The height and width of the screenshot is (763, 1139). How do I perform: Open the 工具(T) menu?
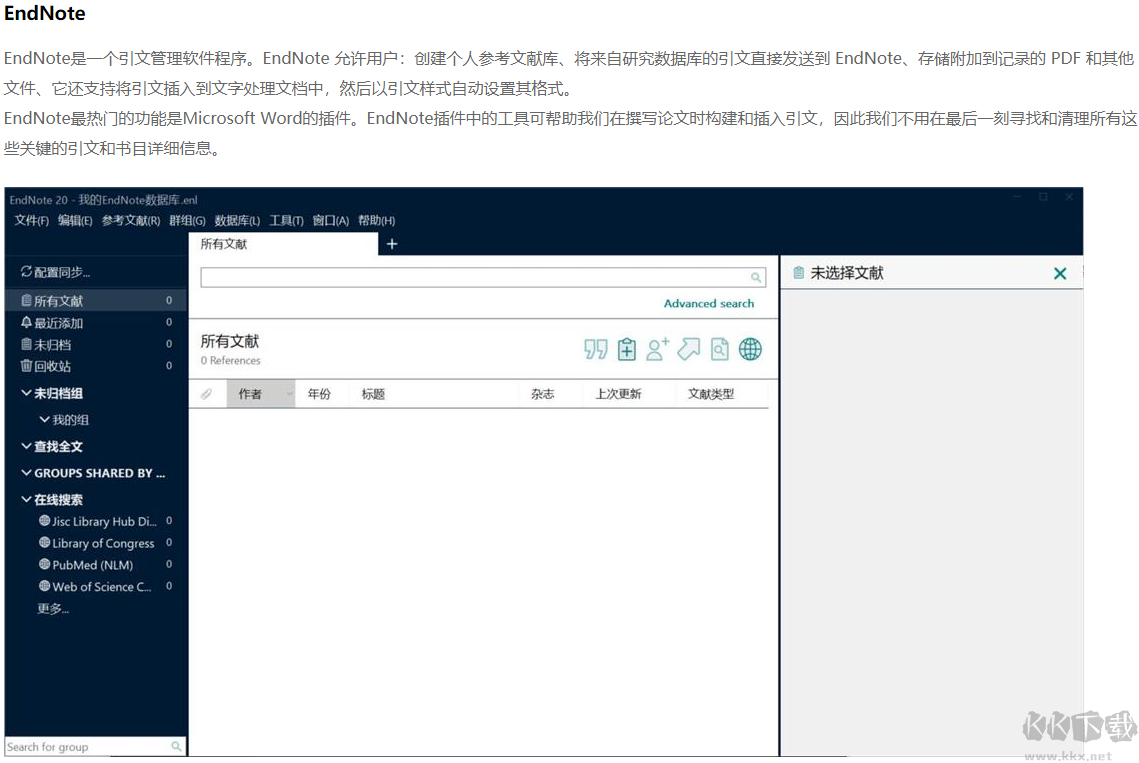click(x=286, y=220)
